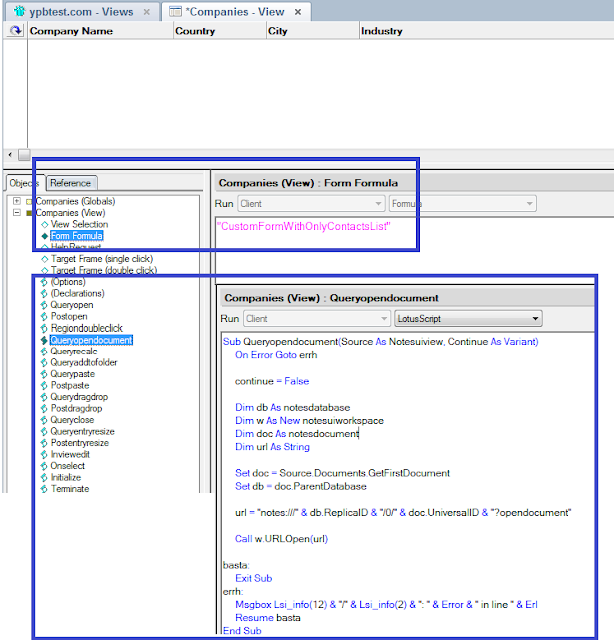Select Queryopen event
This screenshot has width=614, height=640.
pos(72,305)
